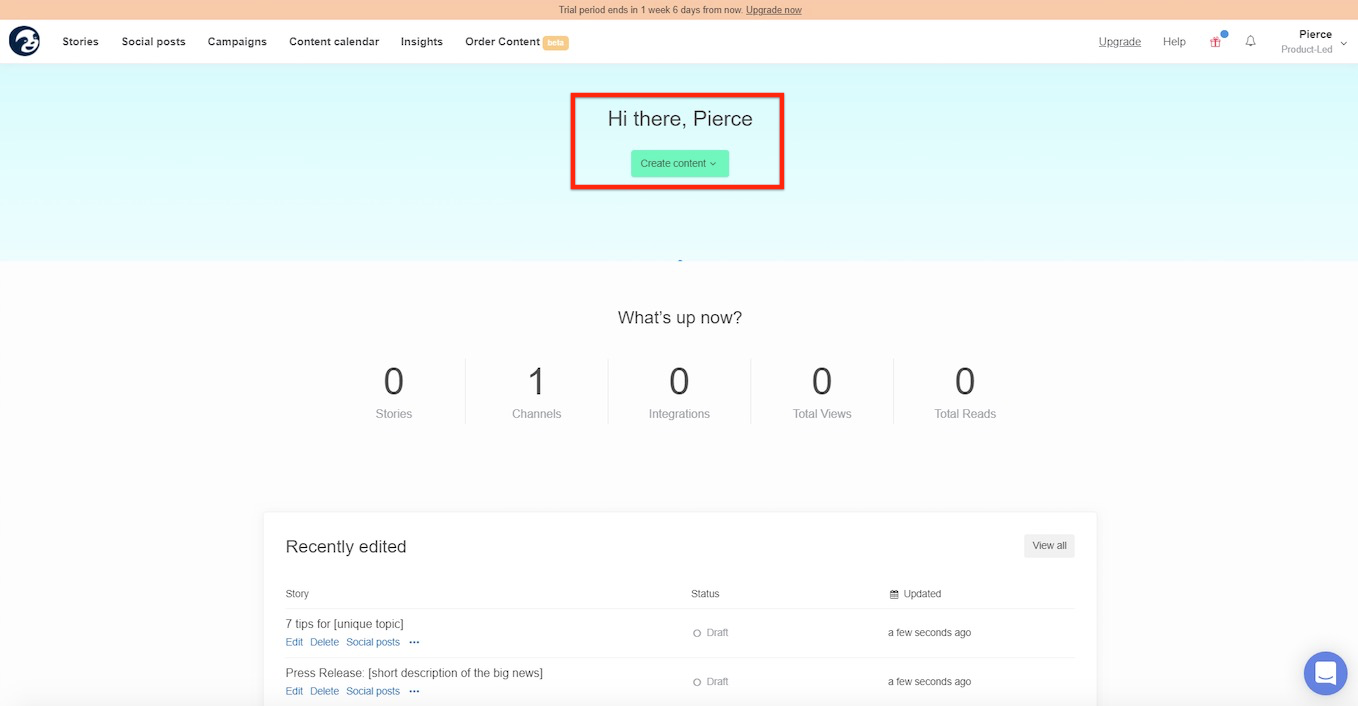Go to the Stories section

click(80, 41)
